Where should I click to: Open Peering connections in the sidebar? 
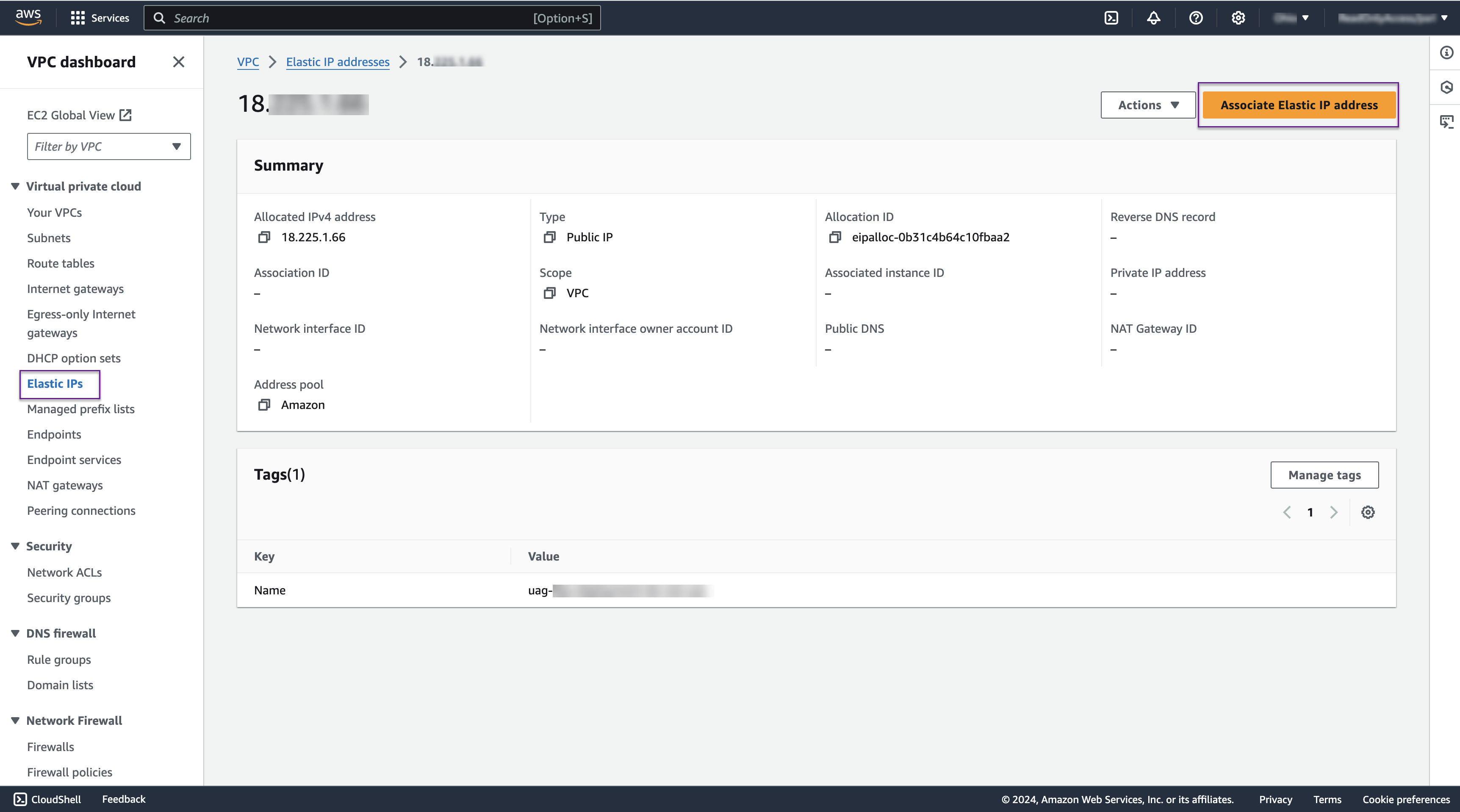coord(81,511)
